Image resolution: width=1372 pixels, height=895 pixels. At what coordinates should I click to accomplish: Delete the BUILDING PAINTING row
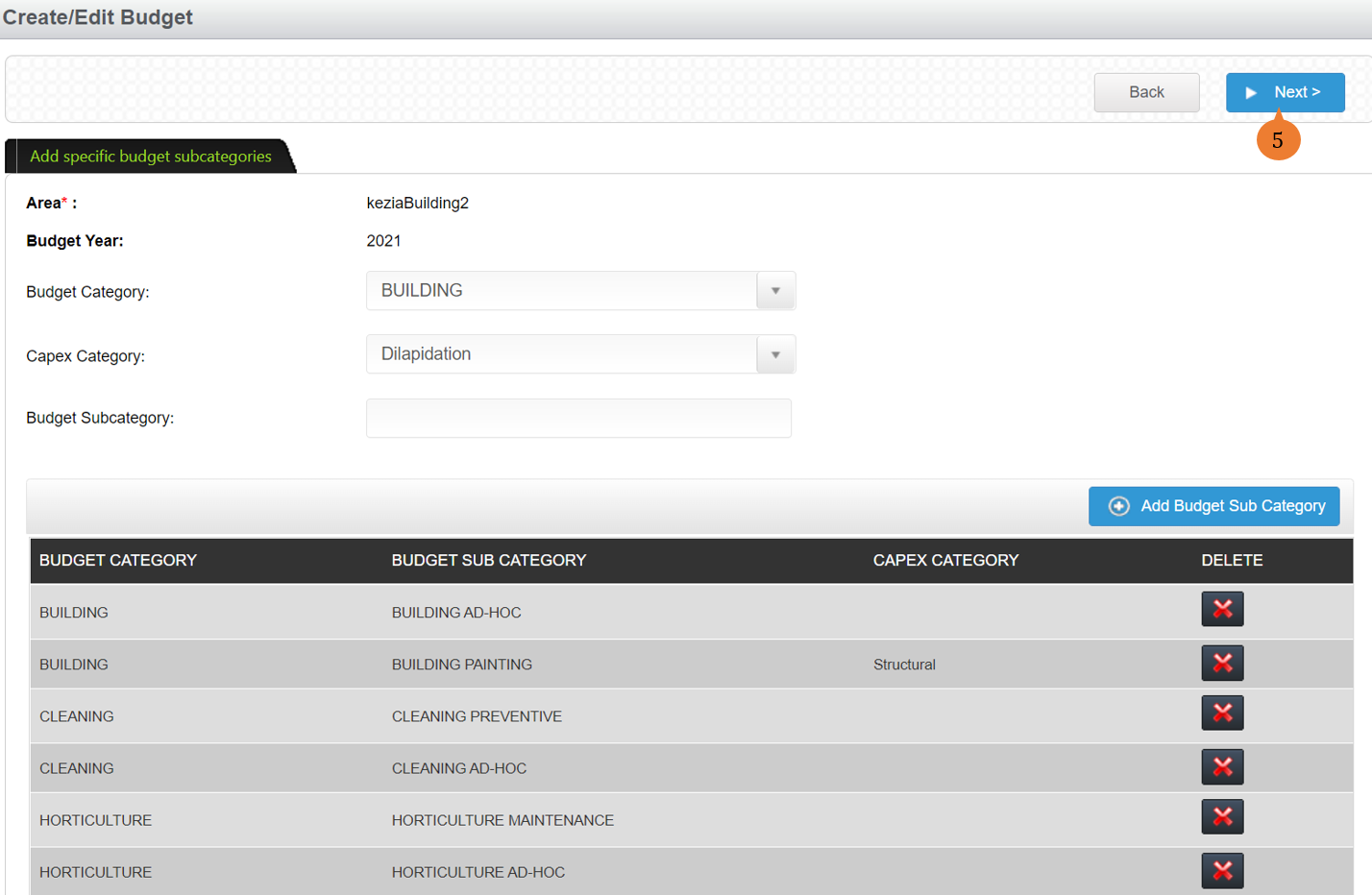tap(1222, 663)
